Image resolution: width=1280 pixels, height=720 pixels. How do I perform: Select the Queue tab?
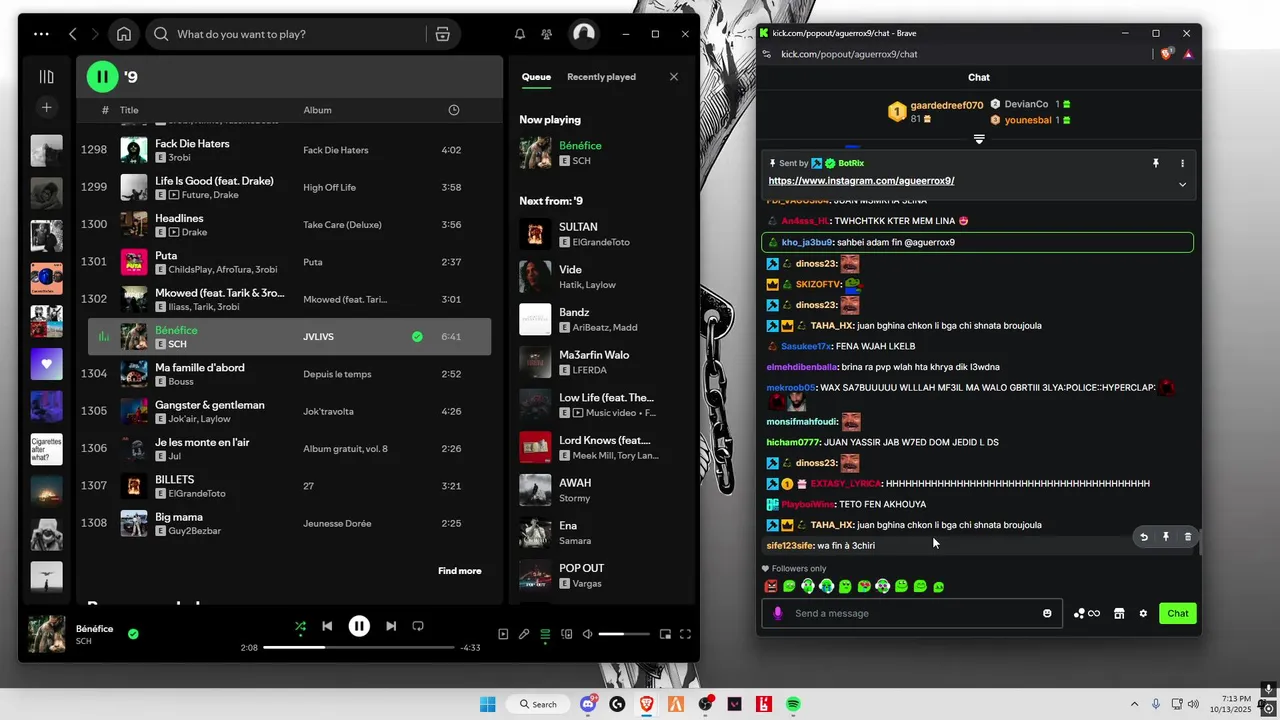pos(536,77)
